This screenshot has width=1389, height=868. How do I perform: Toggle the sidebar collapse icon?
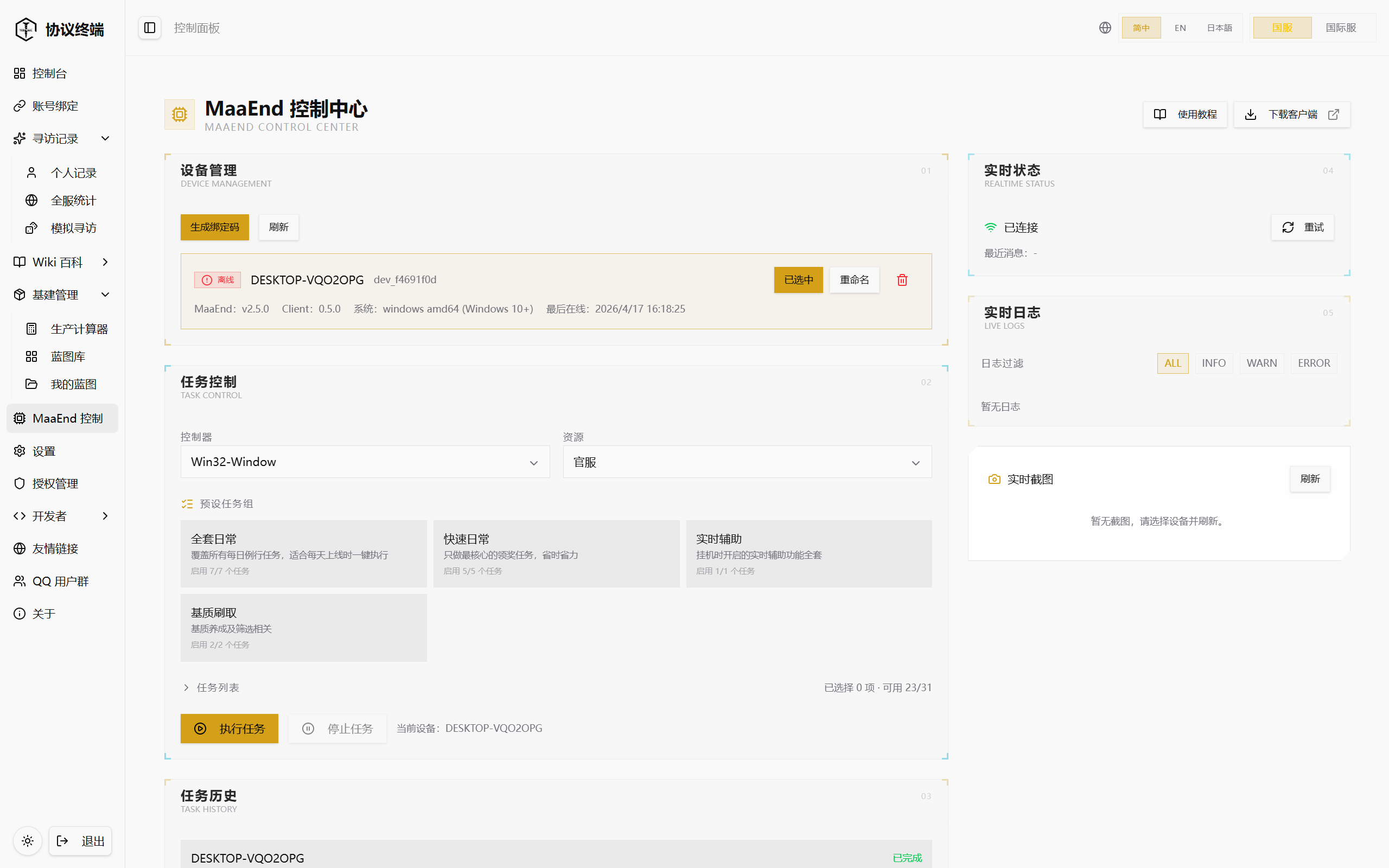pyautogui.click(x=149, y=28)
